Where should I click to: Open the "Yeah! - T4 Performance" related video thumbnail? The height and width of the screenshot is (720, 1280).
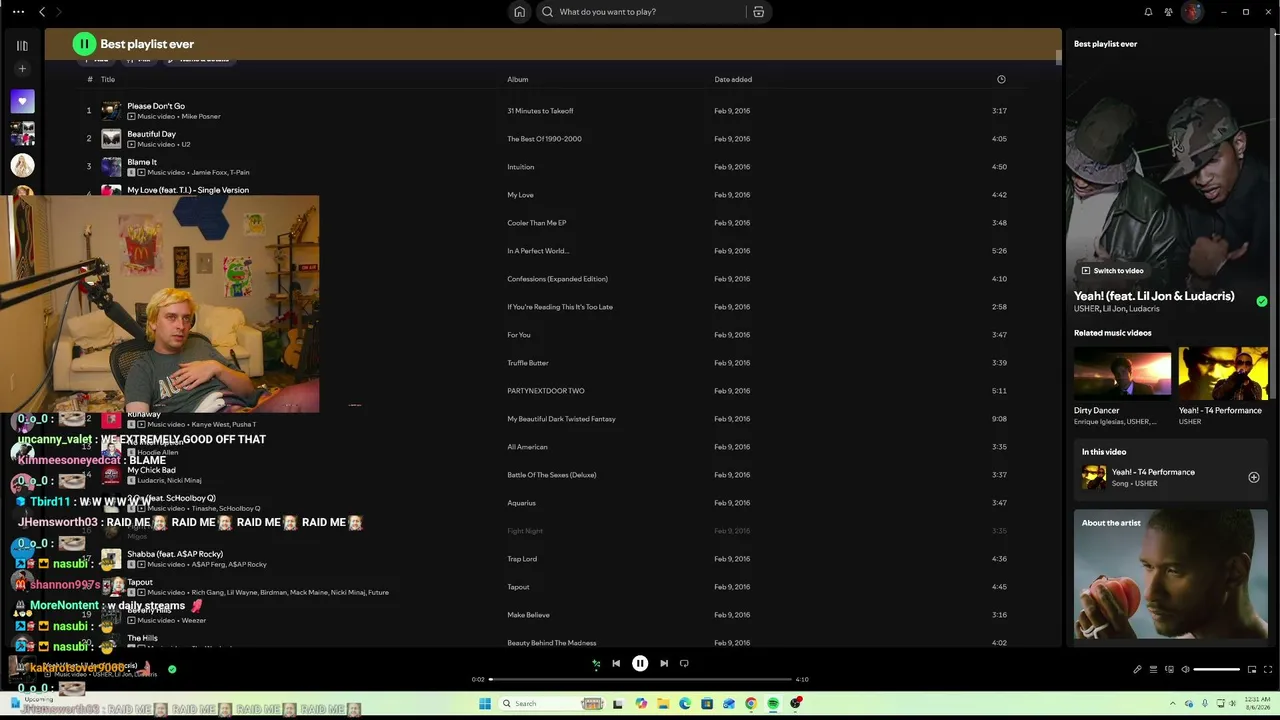1223,373
